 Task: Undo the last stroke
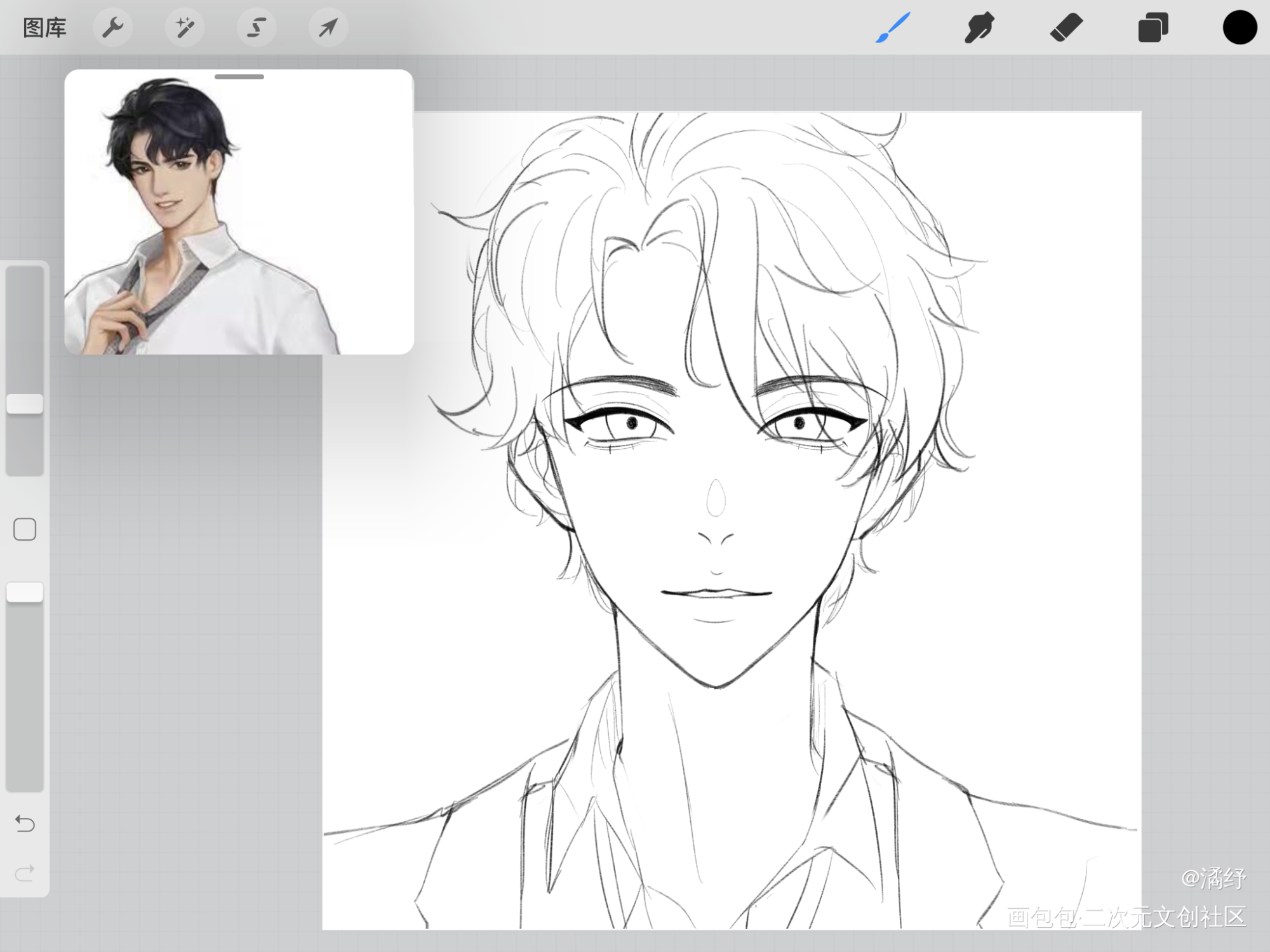pos(25,824)
